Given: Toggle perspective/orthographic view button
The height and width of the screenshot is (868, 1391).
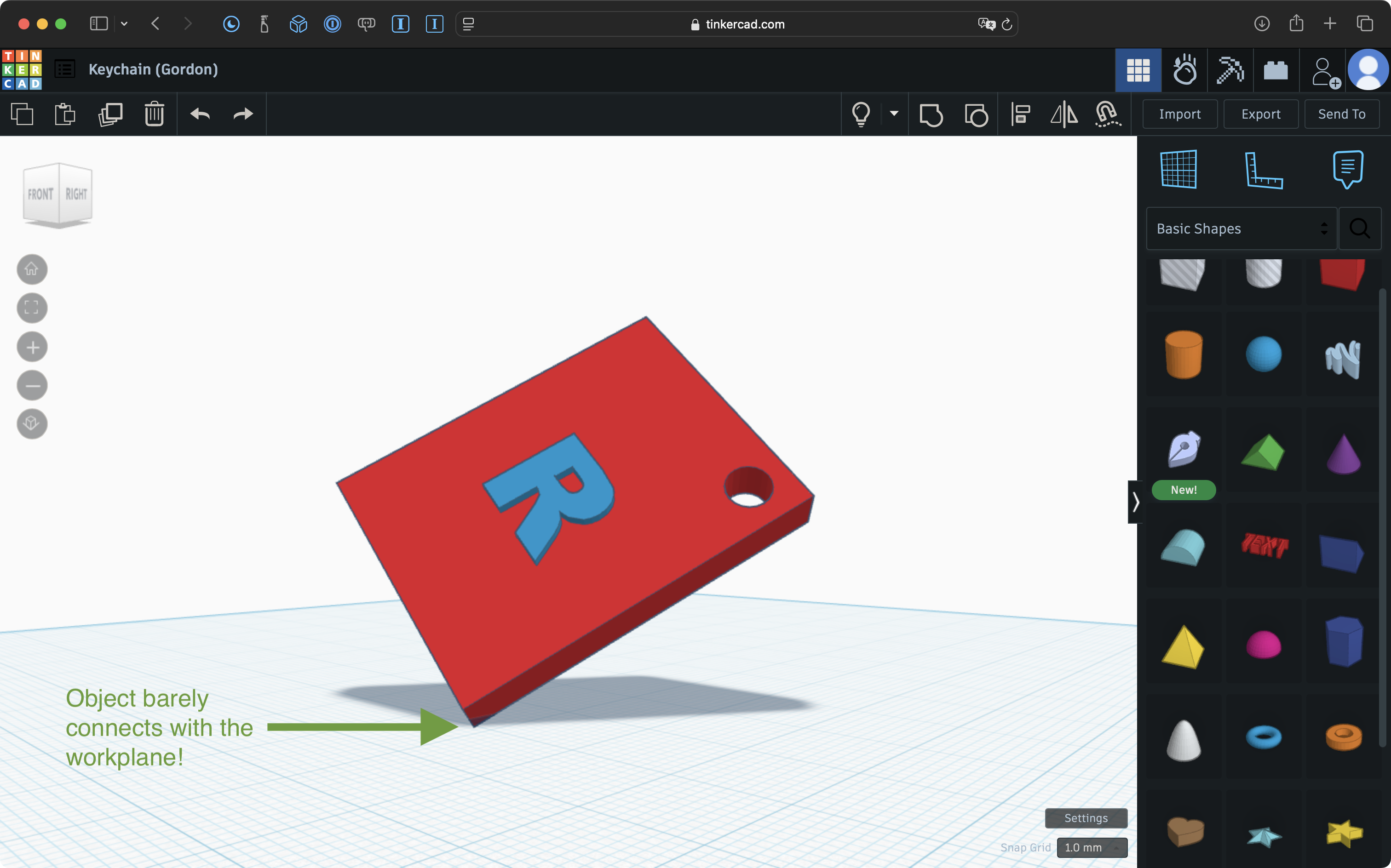Looking at the screenshot, I should point(32,424).
